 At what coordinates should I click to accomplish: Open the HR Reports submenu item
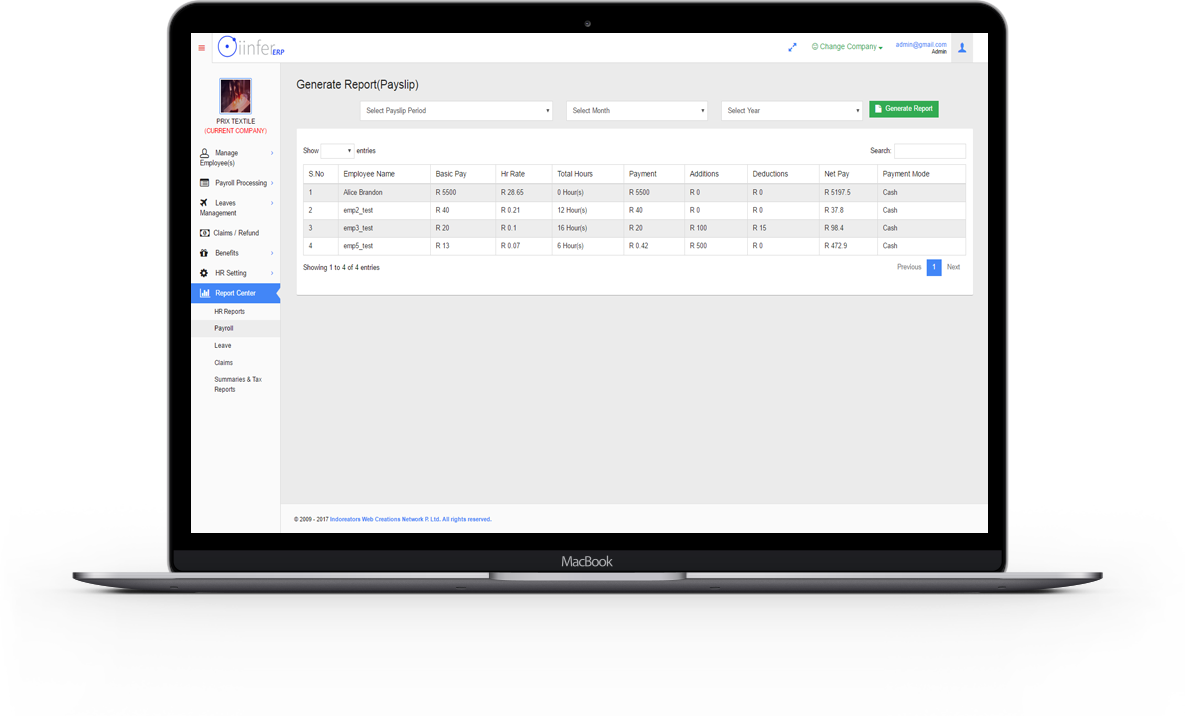point(229,312)
